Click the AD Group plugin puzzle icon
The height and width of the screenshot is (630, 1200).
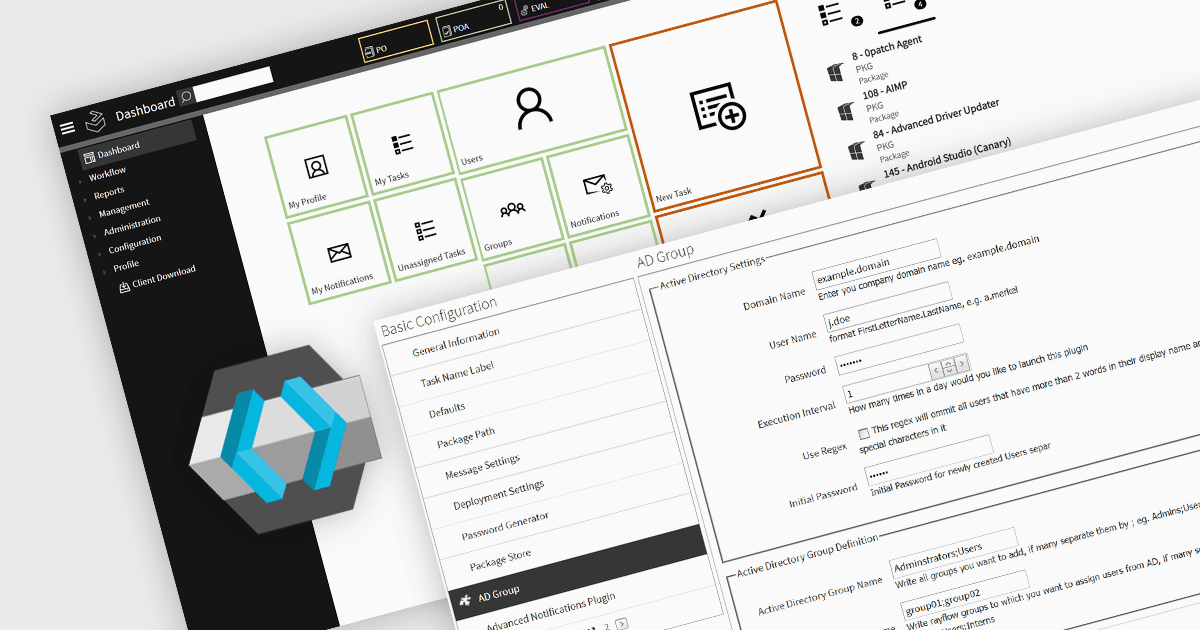click(x=465, y=599)
